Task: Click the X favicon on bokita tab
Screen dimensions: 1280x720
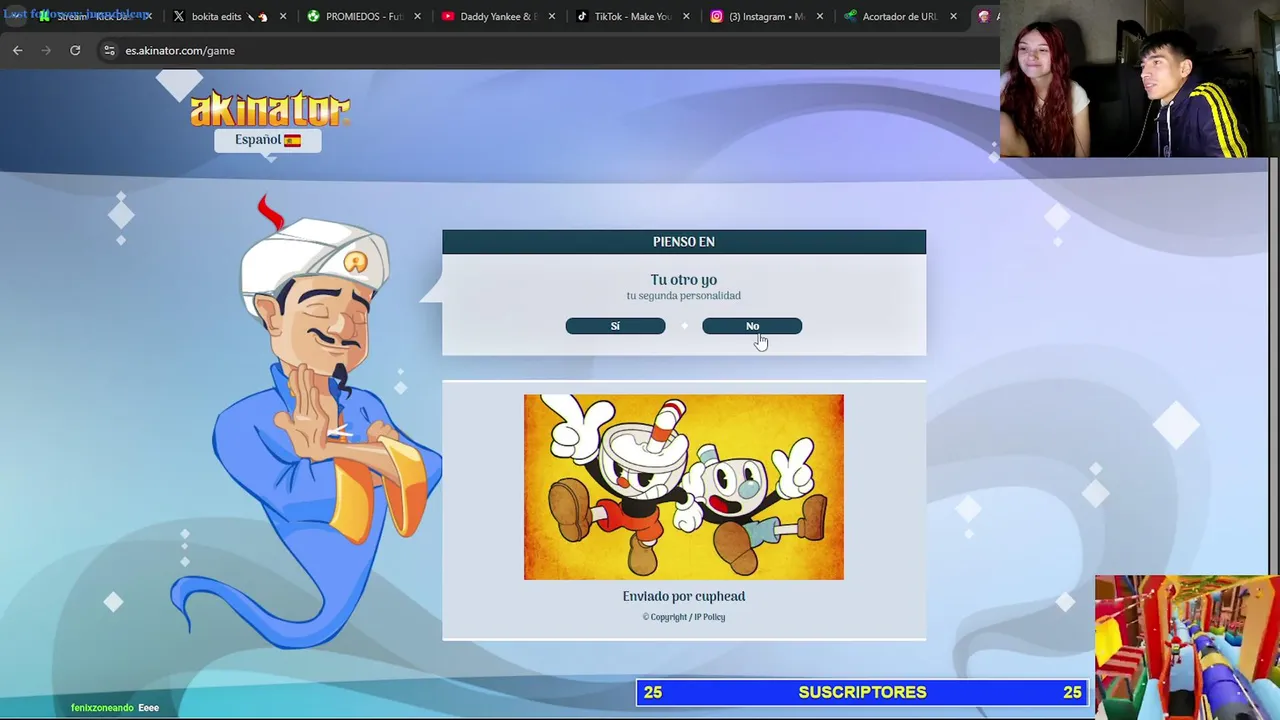Action: [x=179, y=16]
